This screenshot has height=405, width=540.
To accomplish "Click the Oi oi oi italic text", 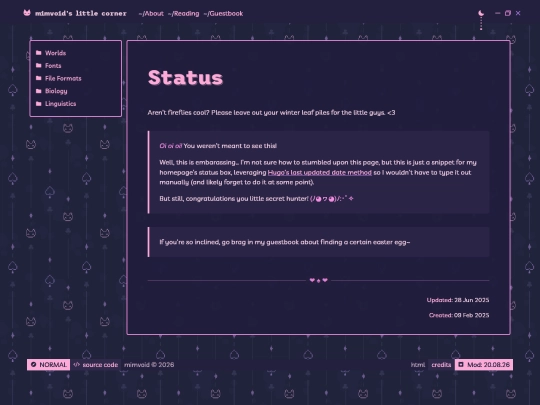I will [x=170, y=146].
